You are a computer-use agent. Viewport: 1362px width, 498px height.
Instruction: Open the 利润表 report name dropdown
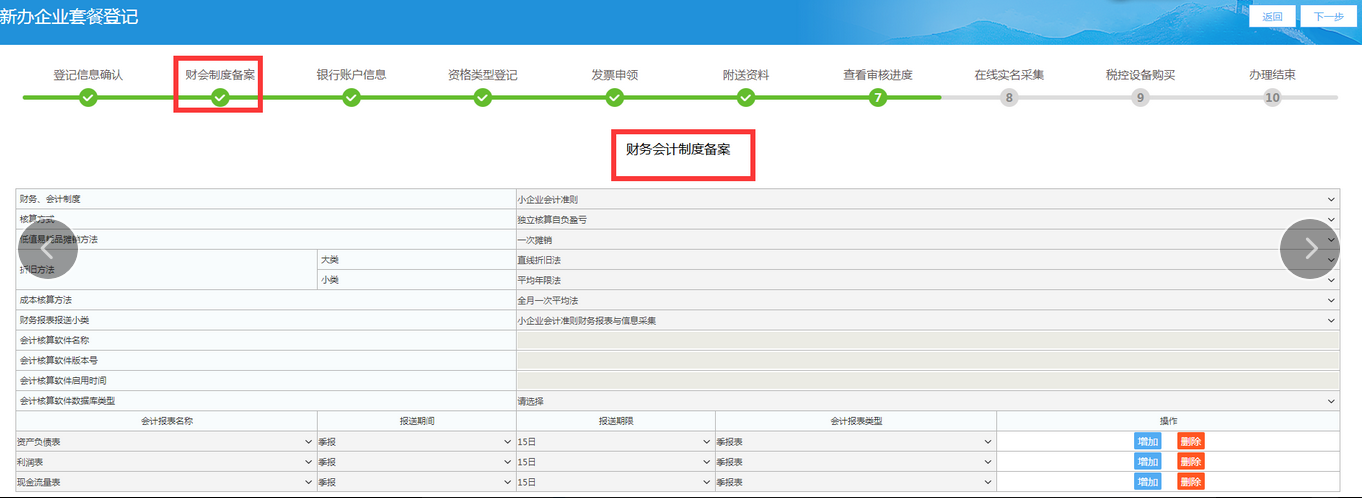coord(166,461)
